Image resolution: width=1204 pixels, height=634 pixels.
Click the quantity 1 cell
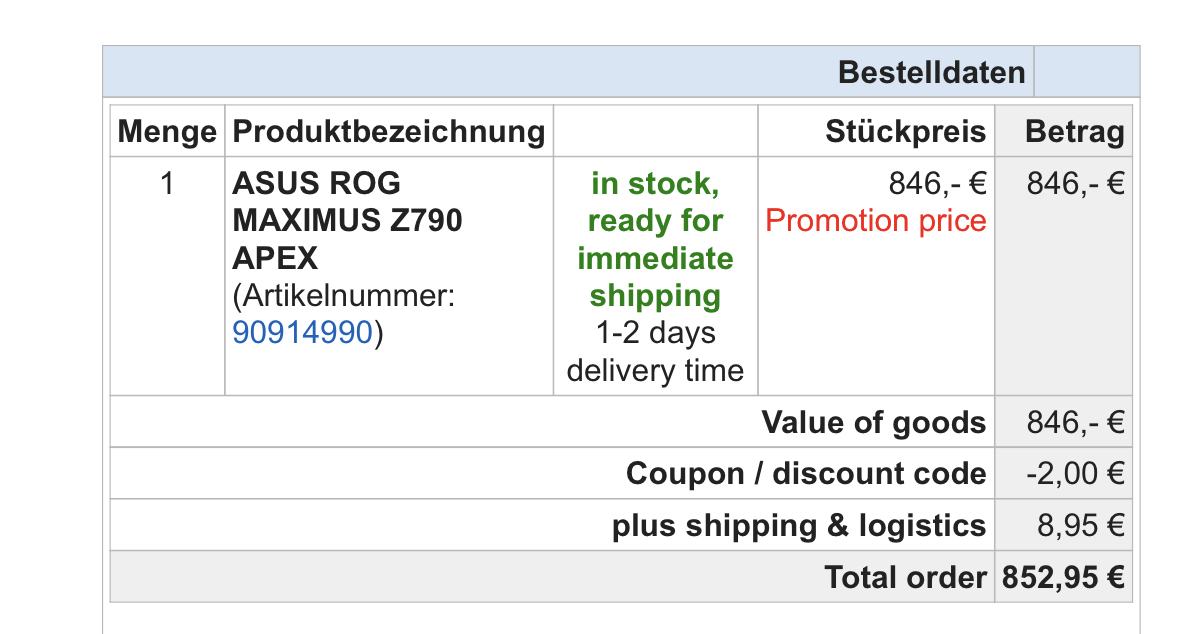[x=166, y=184]
